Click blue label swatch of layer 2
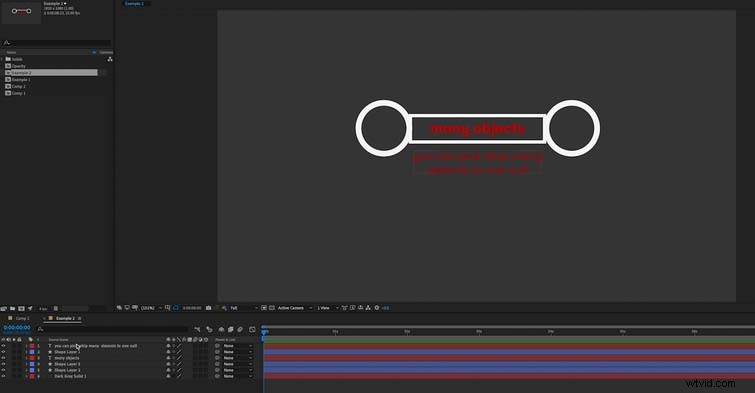This screenshot has width=755, height=393. pyautogui.click(x=32, y=352)
